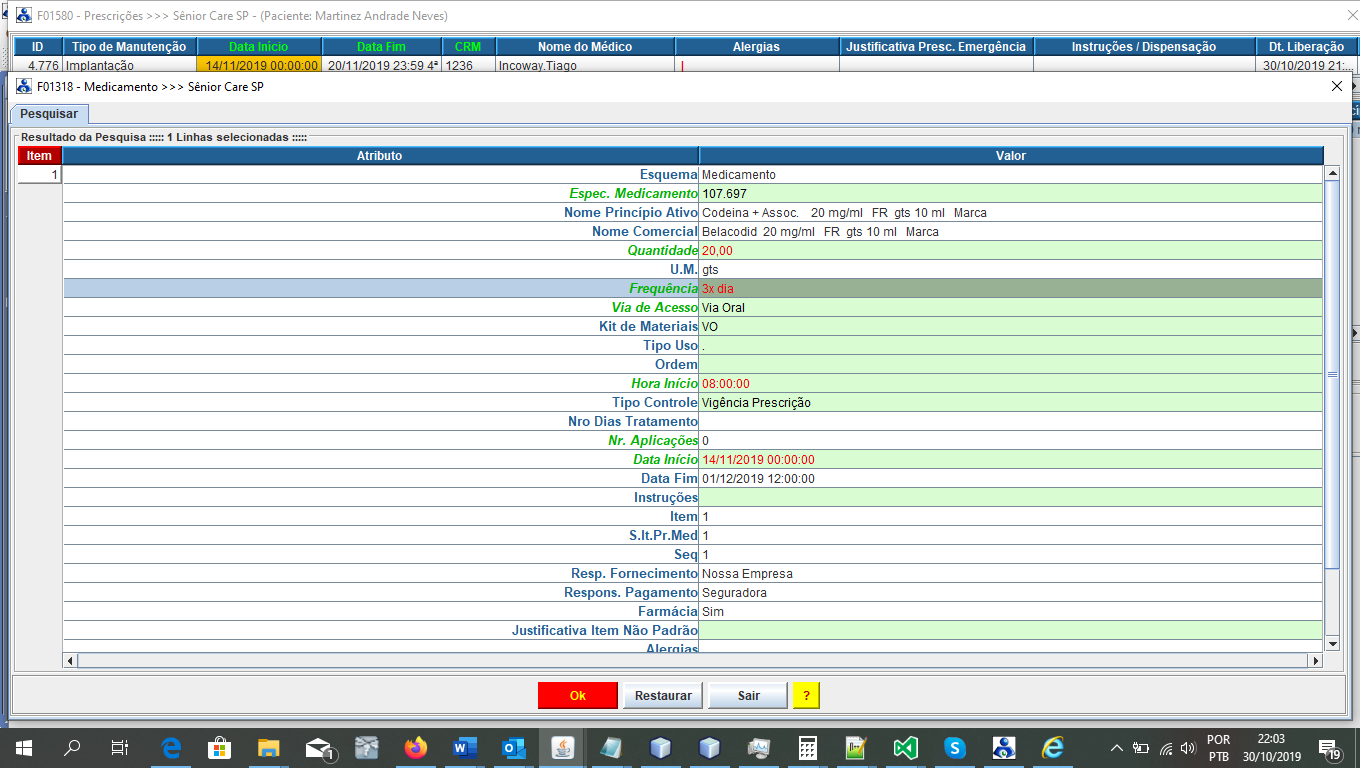
Task: Launch Internet Explorer from the taskbar
Action: [1053, 747]
